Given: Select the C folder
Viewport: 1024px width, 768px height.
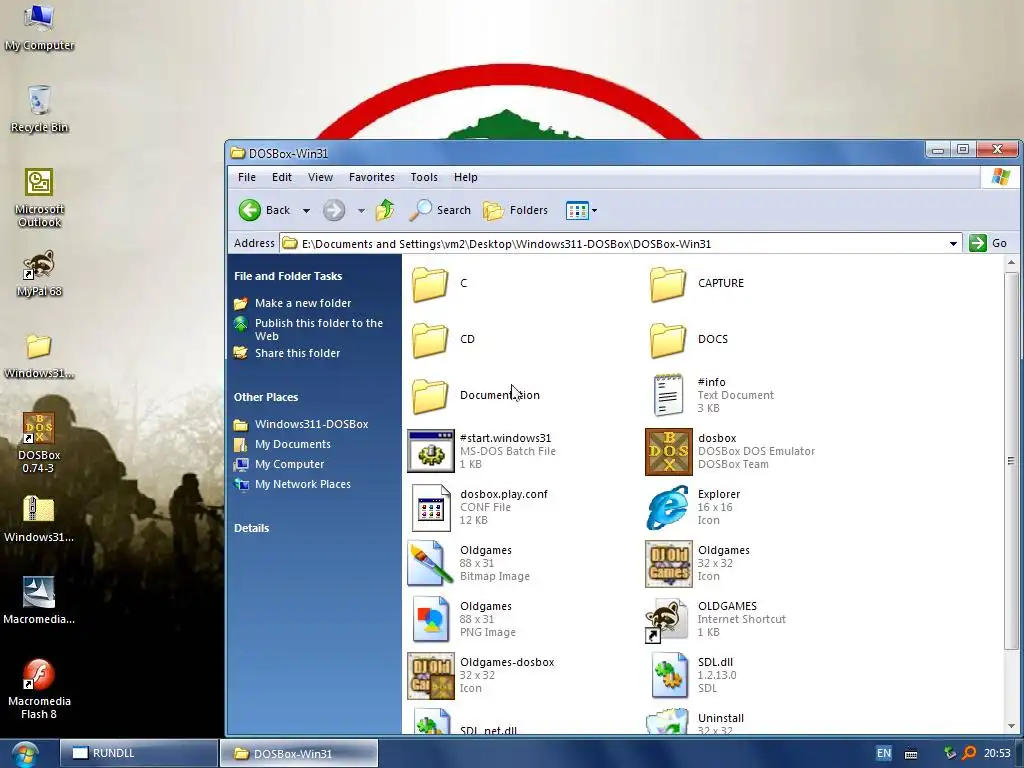Looking at the screenshot, I should [440, 283].
